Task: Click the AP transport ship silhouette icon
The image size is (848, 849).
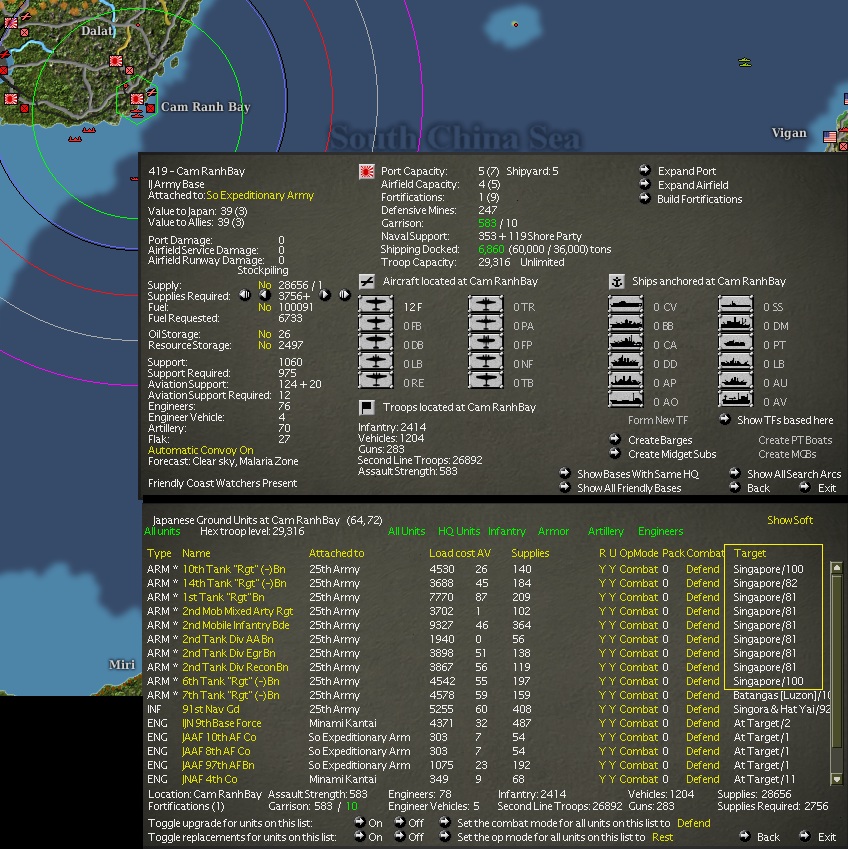Action: point(626,382)
